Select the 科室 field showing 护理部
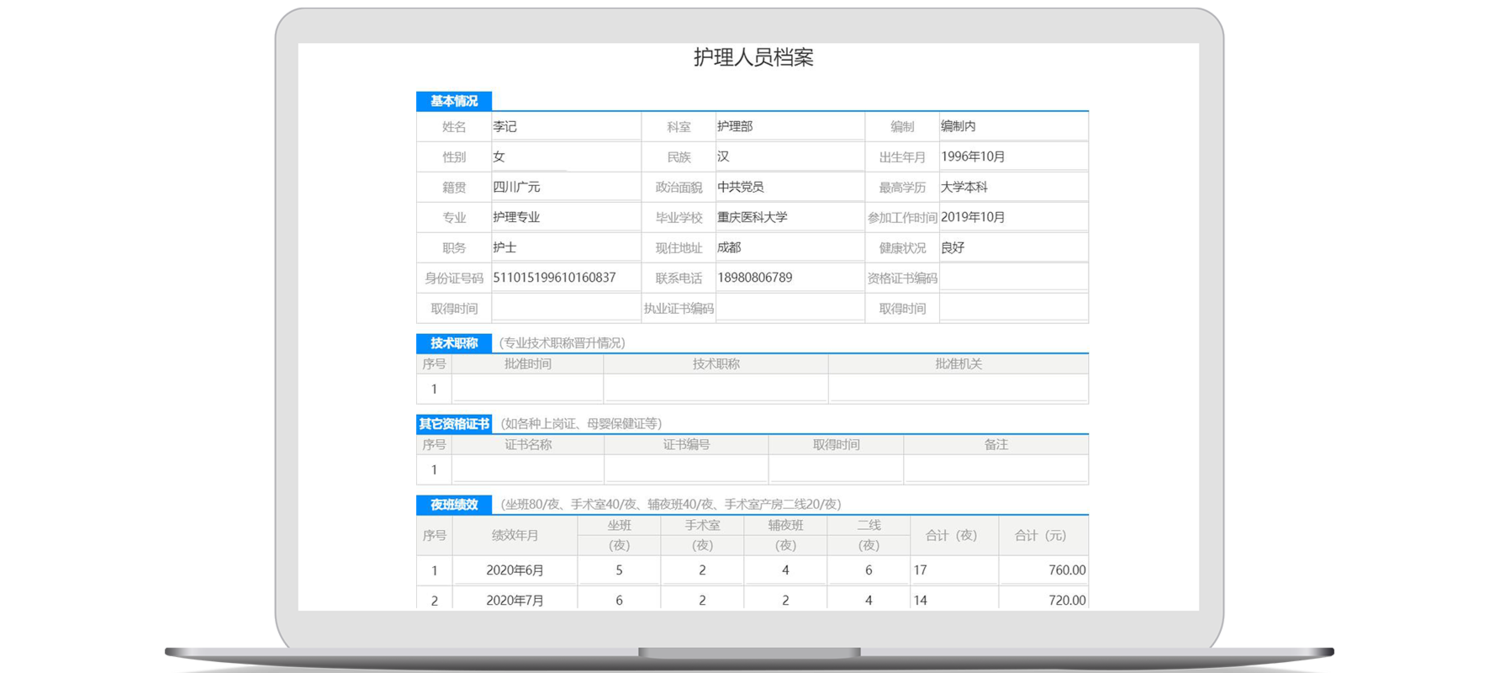 click(x=789, y=127)
